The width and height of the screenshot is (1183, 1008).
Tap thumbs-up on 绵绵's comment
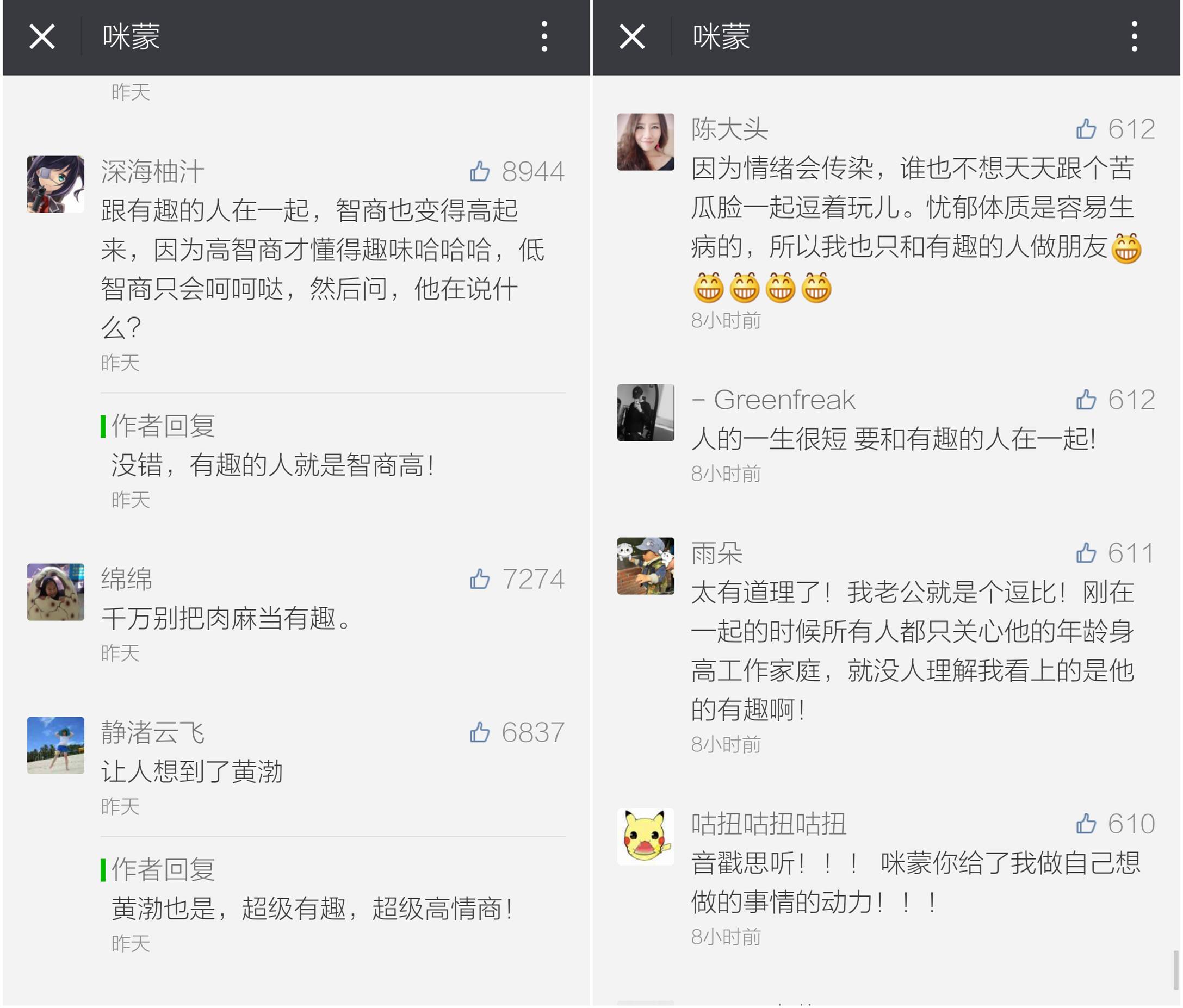click(x=480, y=579)
